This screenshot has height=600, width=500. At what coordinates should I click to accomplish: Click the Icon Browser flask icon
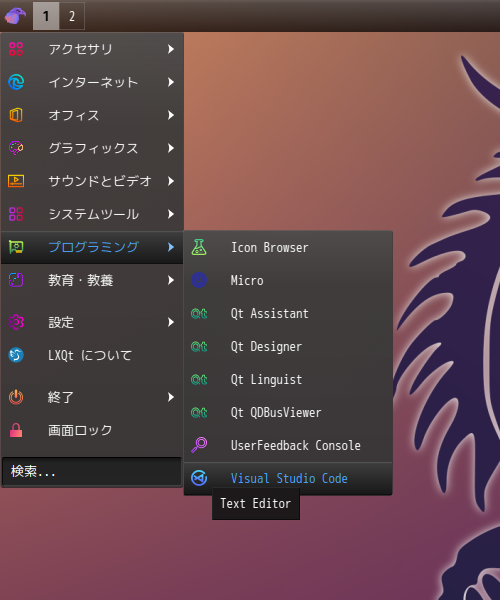coord(199,247)
